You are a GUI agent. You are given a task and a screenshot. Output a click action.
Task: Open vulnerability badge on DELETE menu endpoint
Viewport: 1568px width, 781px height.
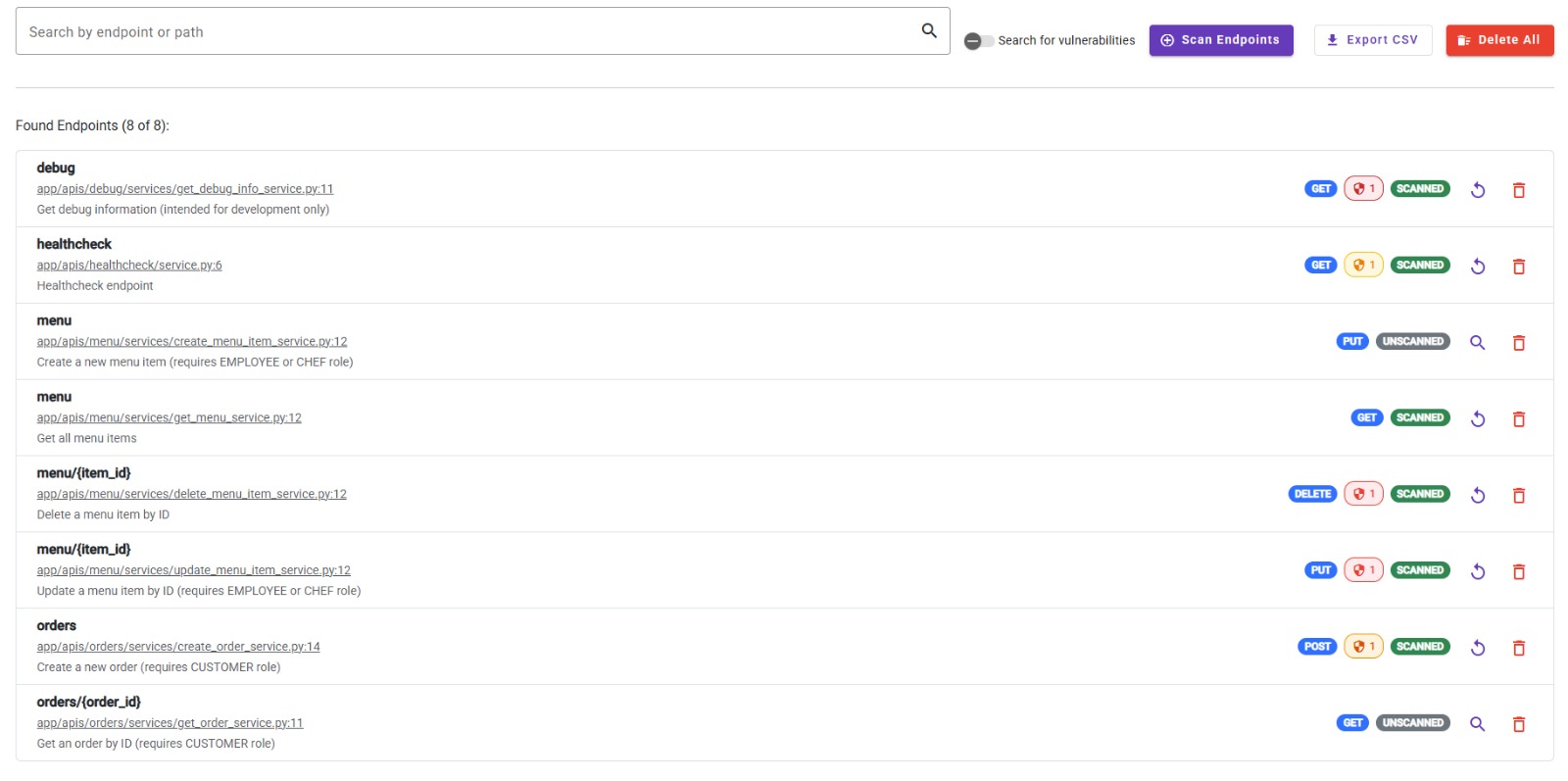[x=1363, y=494]
